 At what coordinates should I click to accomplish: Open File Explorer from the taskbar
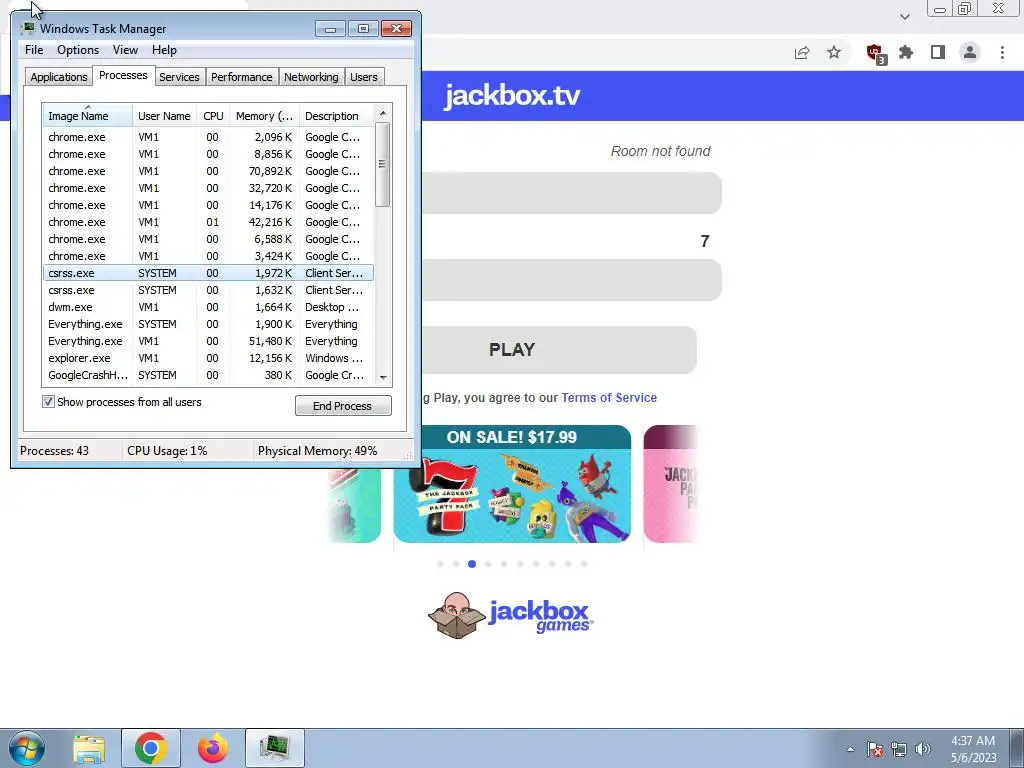(x=89, y=749)
